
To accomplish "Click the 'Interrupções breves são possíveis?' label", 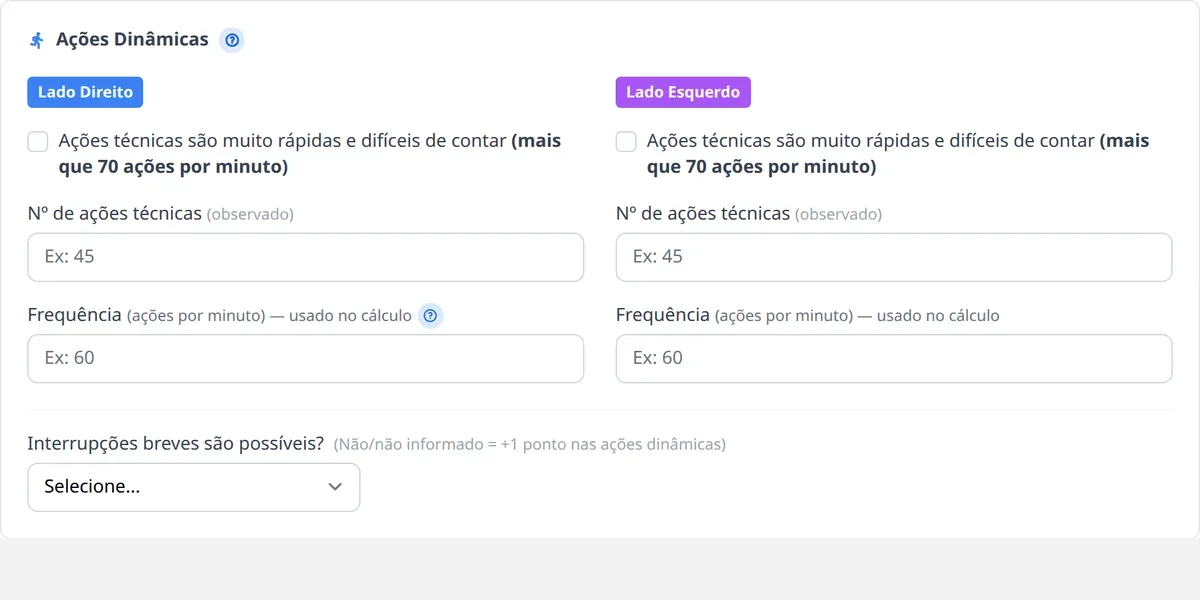I will click(x=176, y=443).
